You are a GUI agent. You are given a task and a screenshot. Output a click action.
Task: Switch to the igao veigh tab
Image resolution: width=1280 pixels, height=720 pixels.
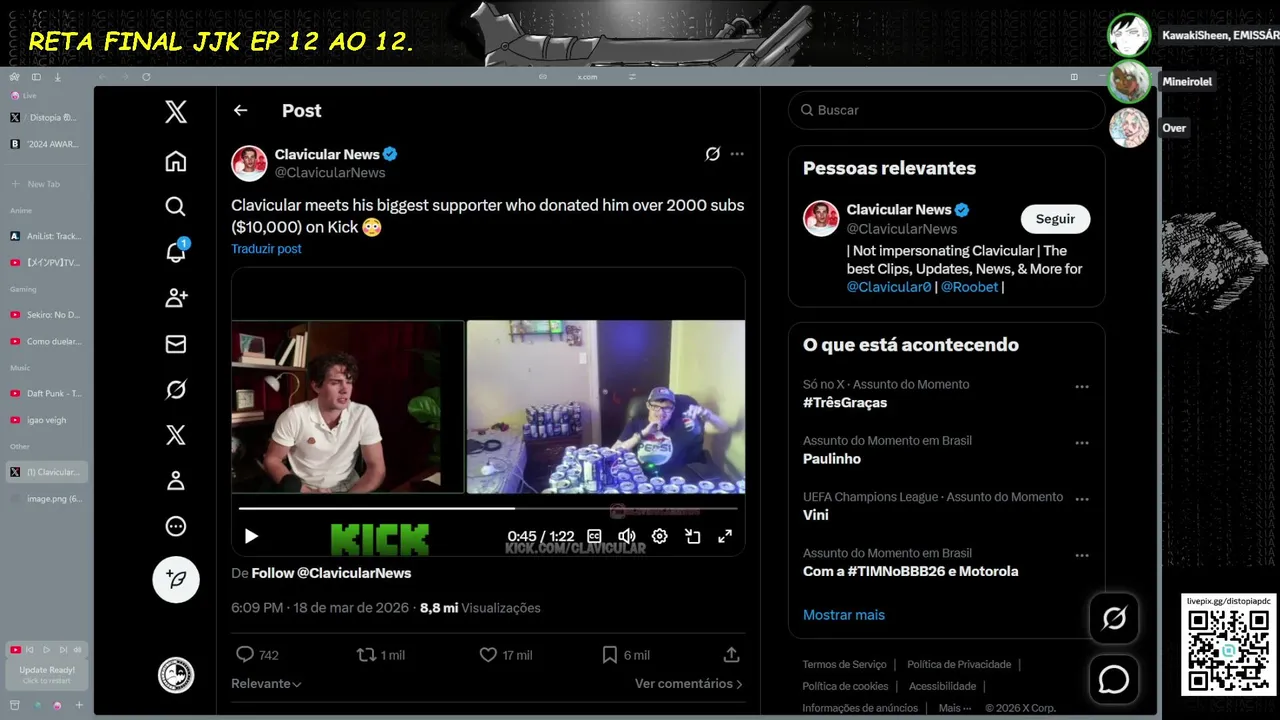click(x=47, y=420)
